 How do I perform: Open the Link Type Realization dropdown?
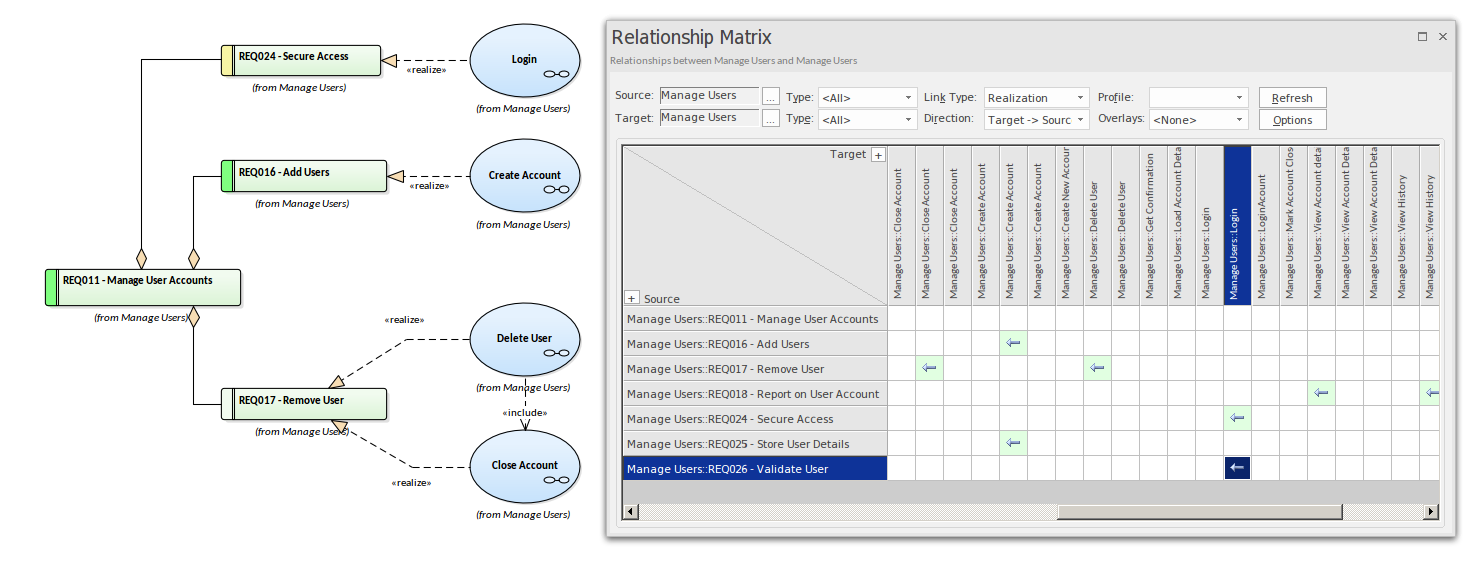click(x=1036, y=97)
